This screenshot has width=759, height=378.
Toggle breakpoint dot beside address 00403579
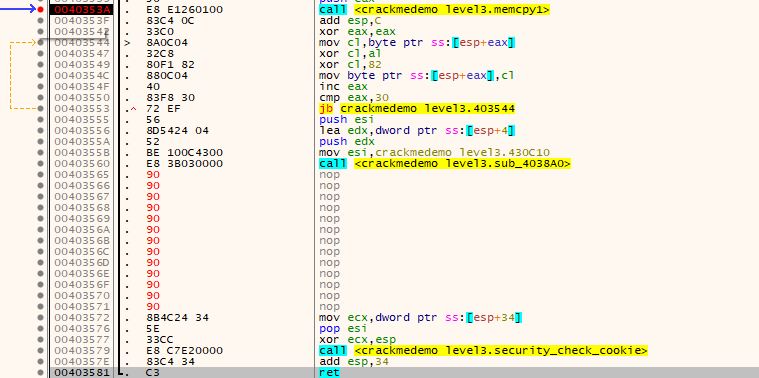41,350
